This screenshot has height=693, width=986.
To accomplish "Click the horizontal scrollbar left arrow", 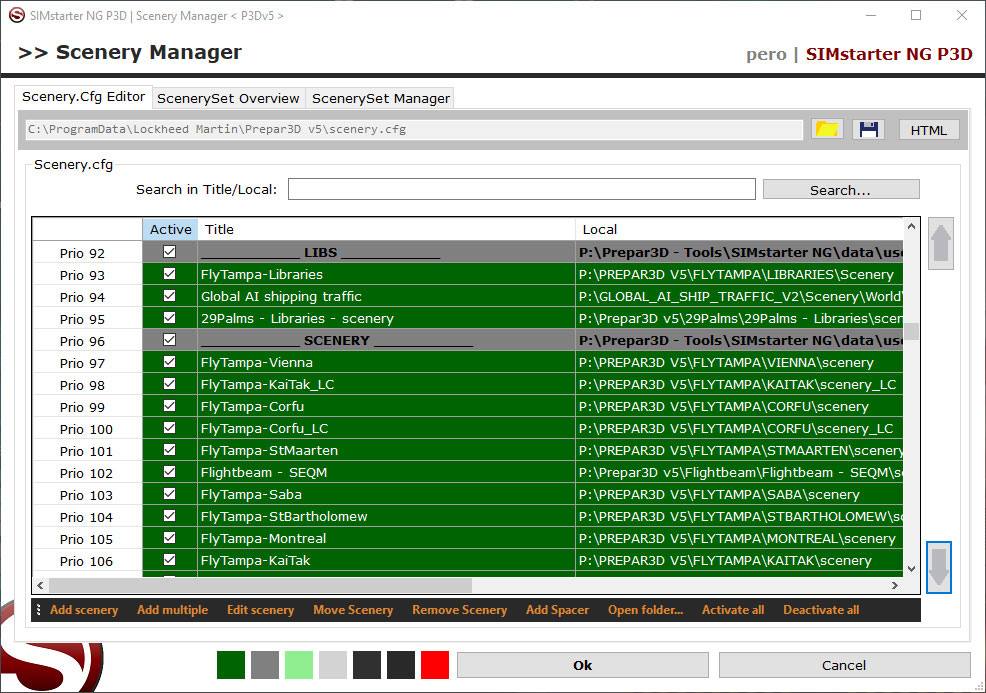I will point(40,585).
